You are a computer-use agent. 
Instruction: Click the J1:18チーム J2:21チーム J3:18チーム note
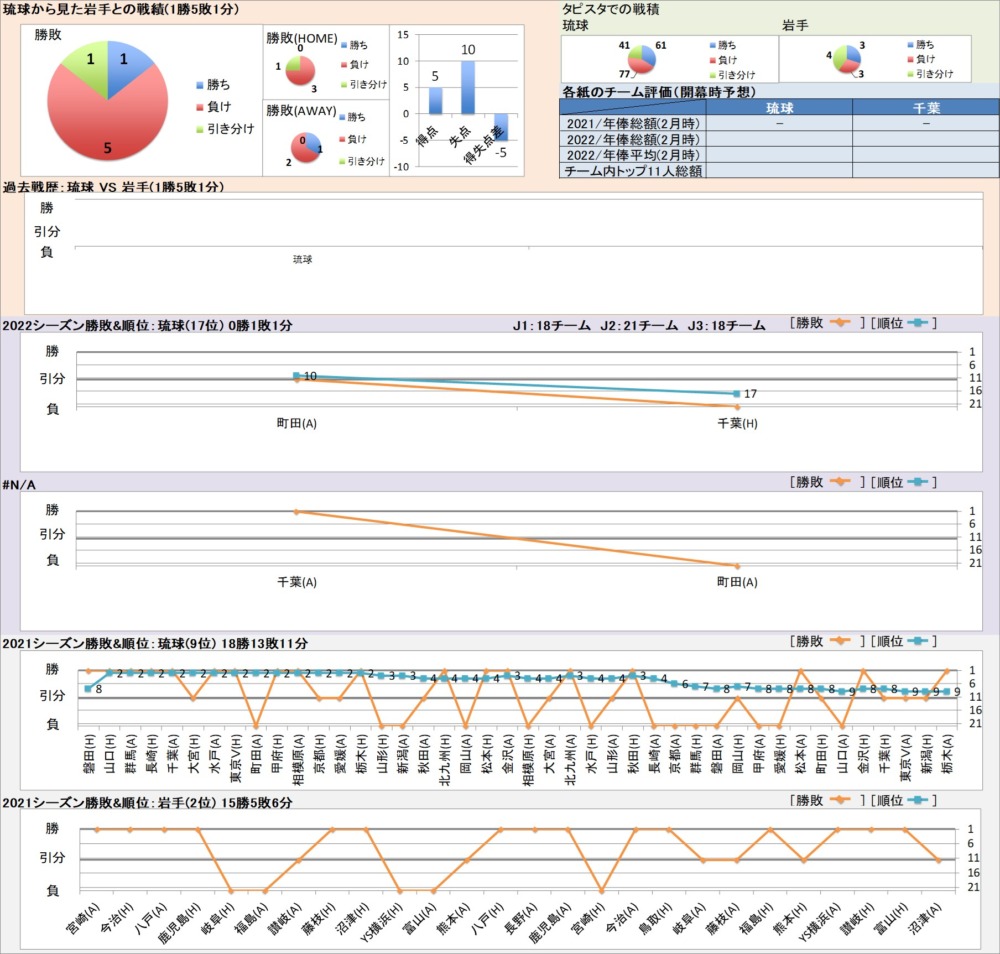click(x=639, y=325)
